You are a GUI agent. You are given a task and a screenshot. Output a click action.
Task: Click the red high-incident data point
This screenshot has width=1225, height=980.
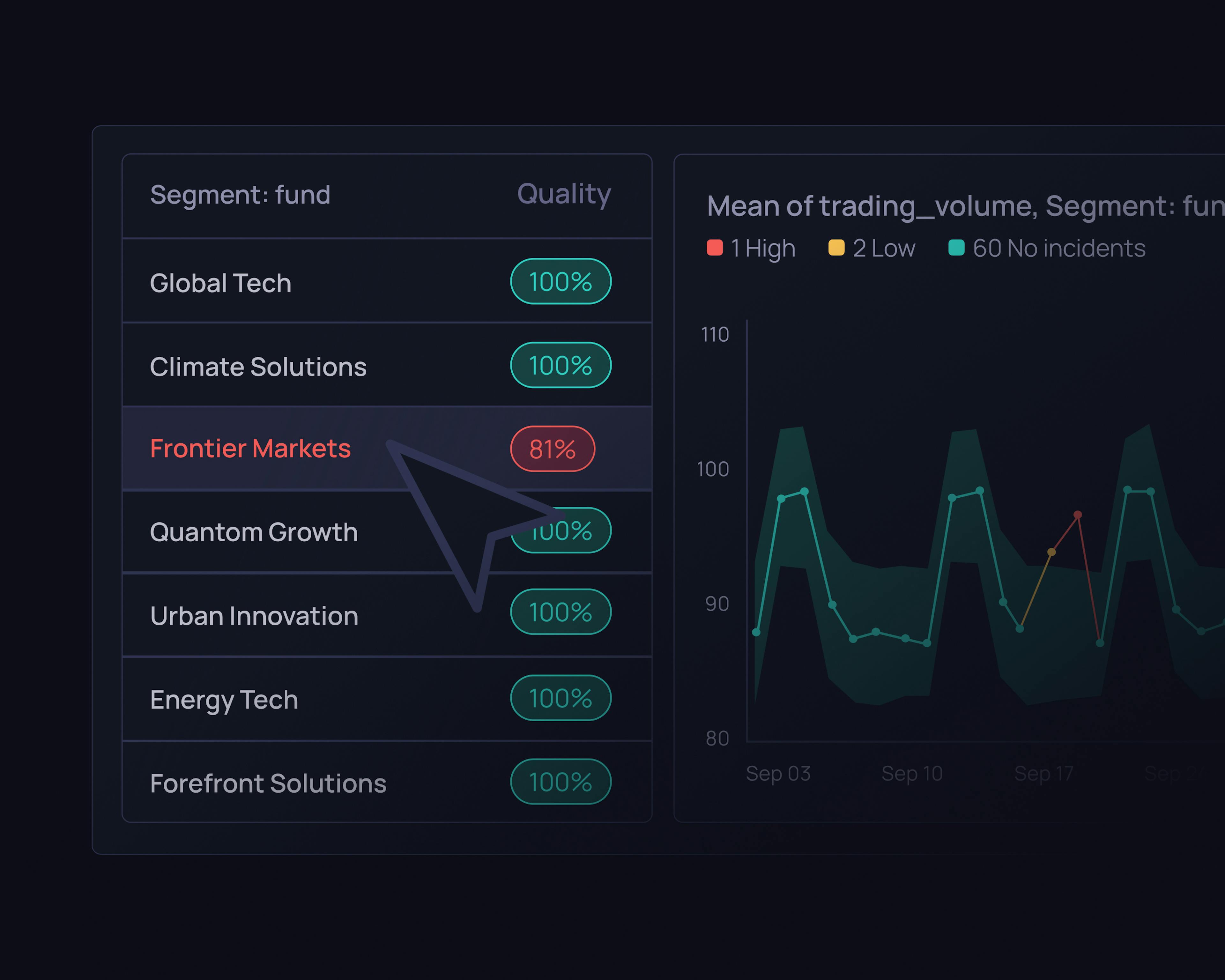tap(1077, 515)
